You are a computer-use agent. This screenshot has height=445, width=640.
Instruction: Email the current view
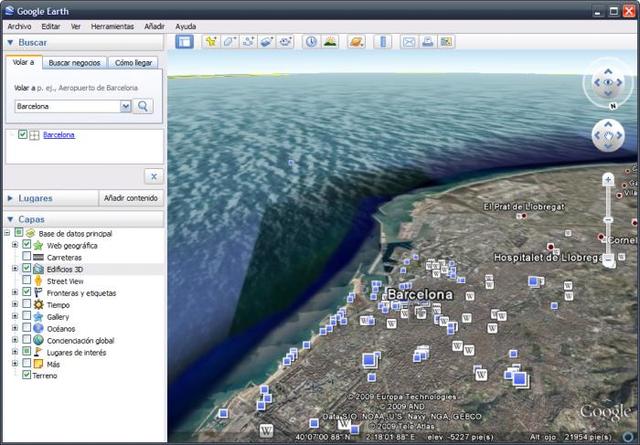tap(409, 42)
